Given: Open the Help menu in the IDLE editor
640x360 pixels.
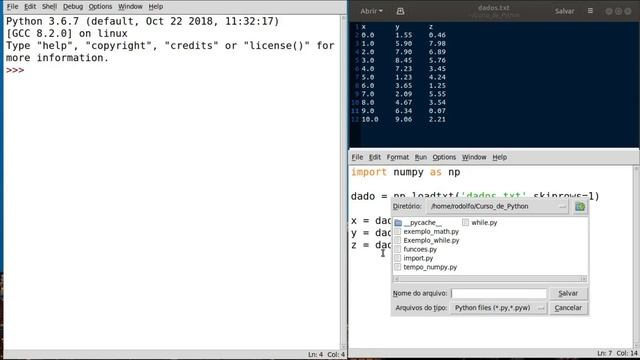Looking at the screenshot, I should tap(499, 157).
